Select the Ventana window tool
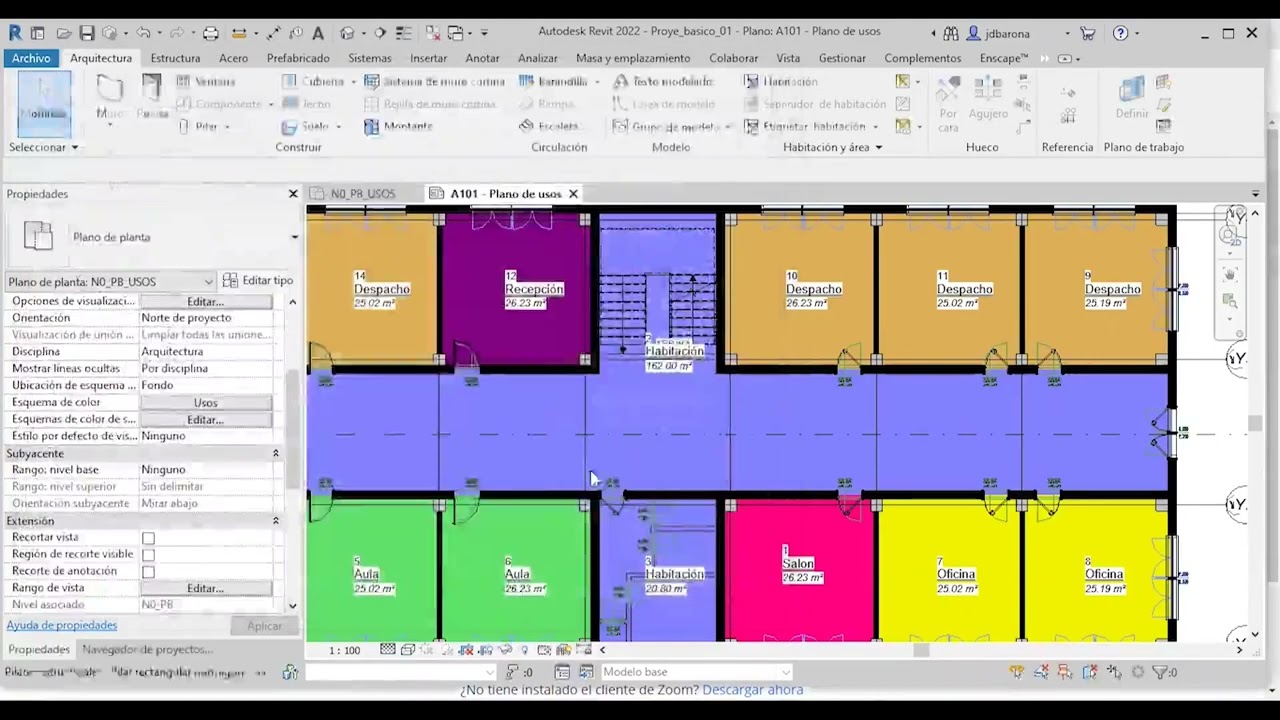 (x=206, y=82)
